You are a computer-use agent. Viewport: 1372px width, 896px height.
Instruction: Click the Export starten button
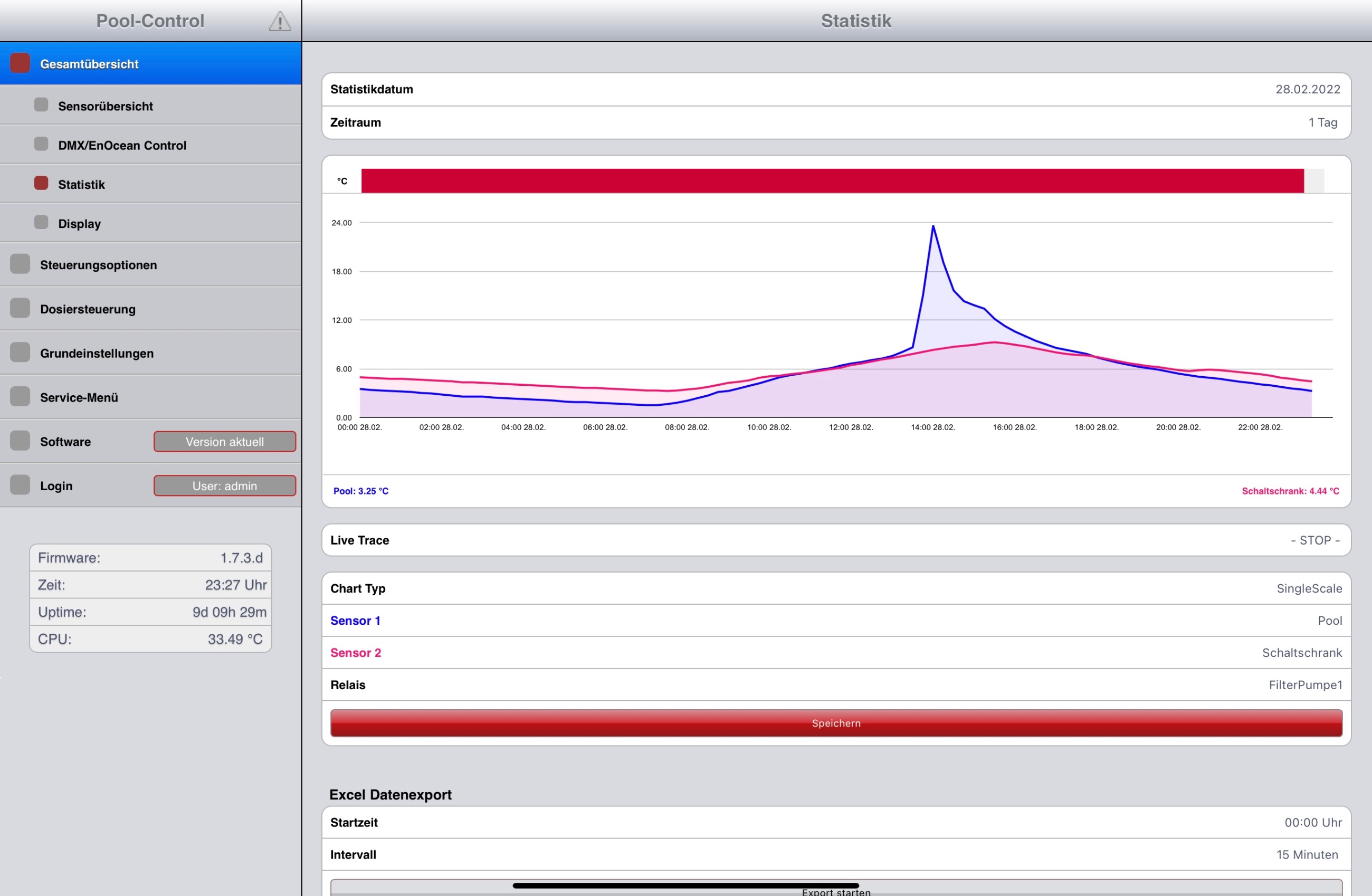(x=836, y=889)
